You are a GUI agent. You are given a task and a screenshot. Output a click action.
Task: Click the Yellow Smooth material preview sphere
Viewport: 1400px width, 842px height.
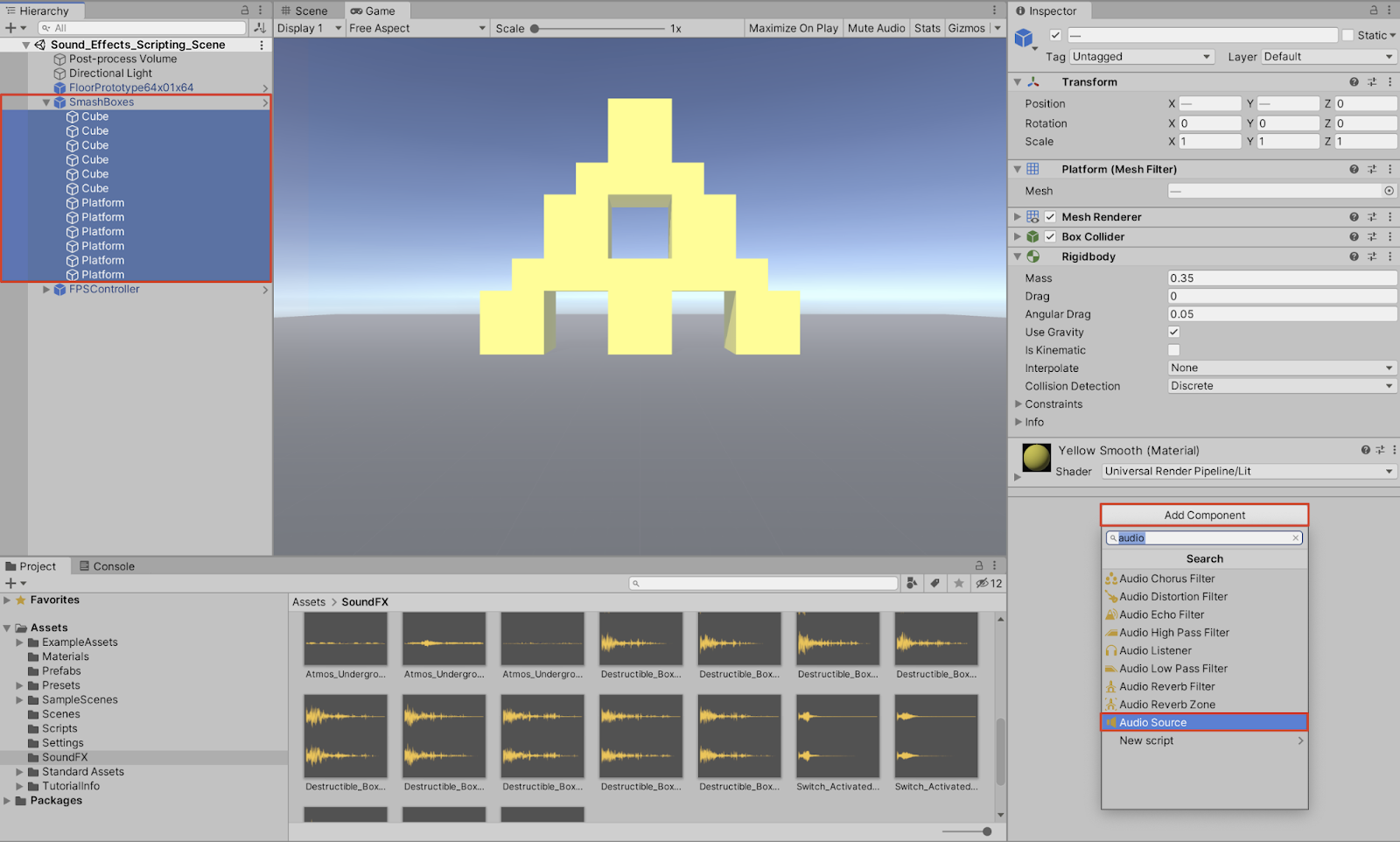coord(1036,458)
